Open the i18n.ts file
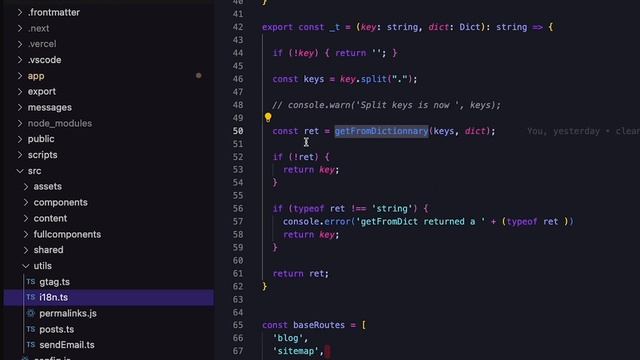The height and width of the screenshot is (360, 640). (x=53, y=297)
